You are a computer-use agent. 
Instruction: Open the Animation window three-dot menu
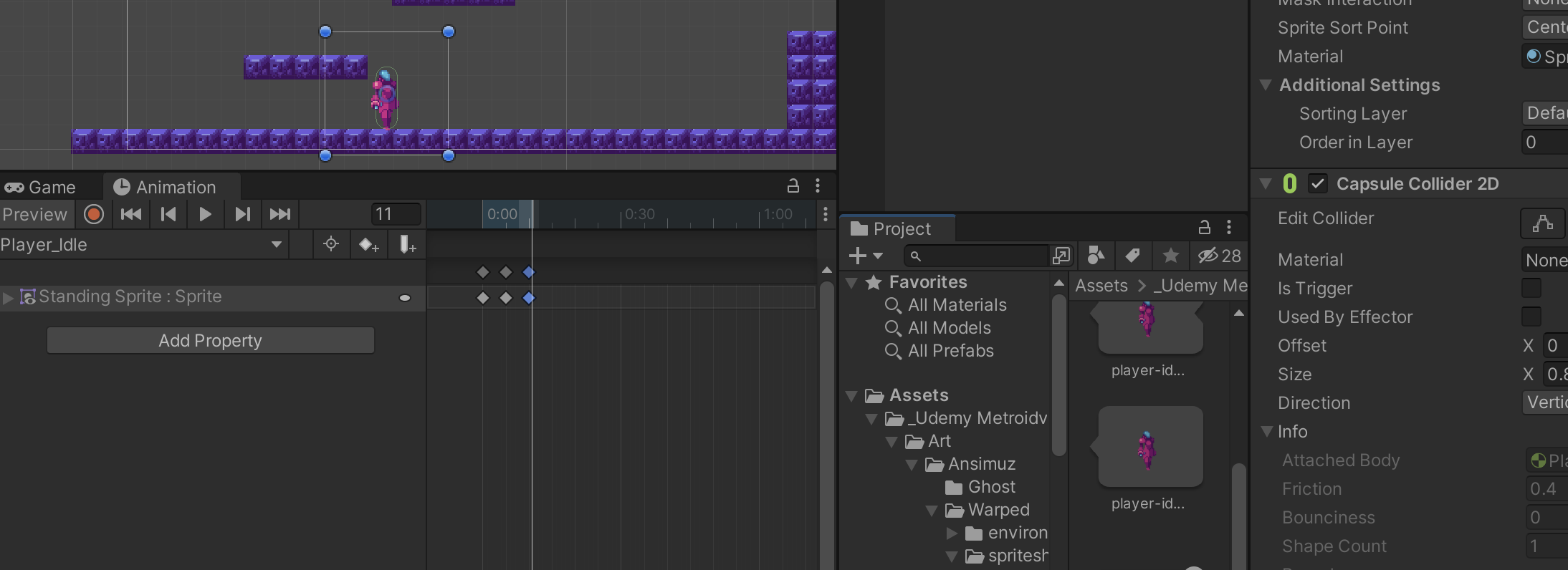pos(818,186)
